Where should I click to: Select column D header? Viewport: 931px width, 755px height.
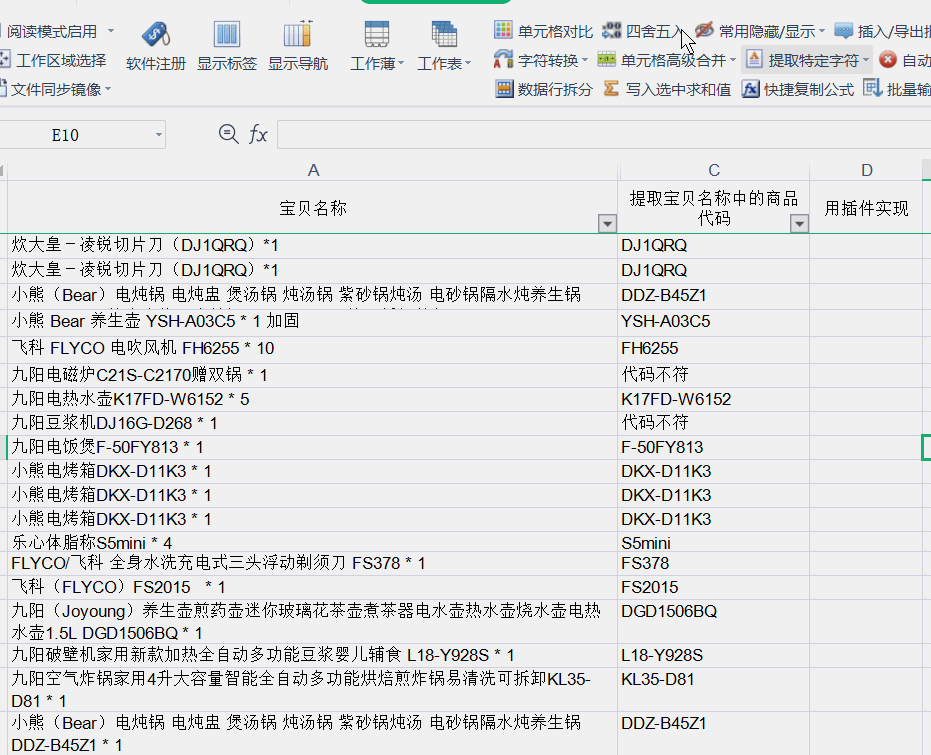coord(866,170)
